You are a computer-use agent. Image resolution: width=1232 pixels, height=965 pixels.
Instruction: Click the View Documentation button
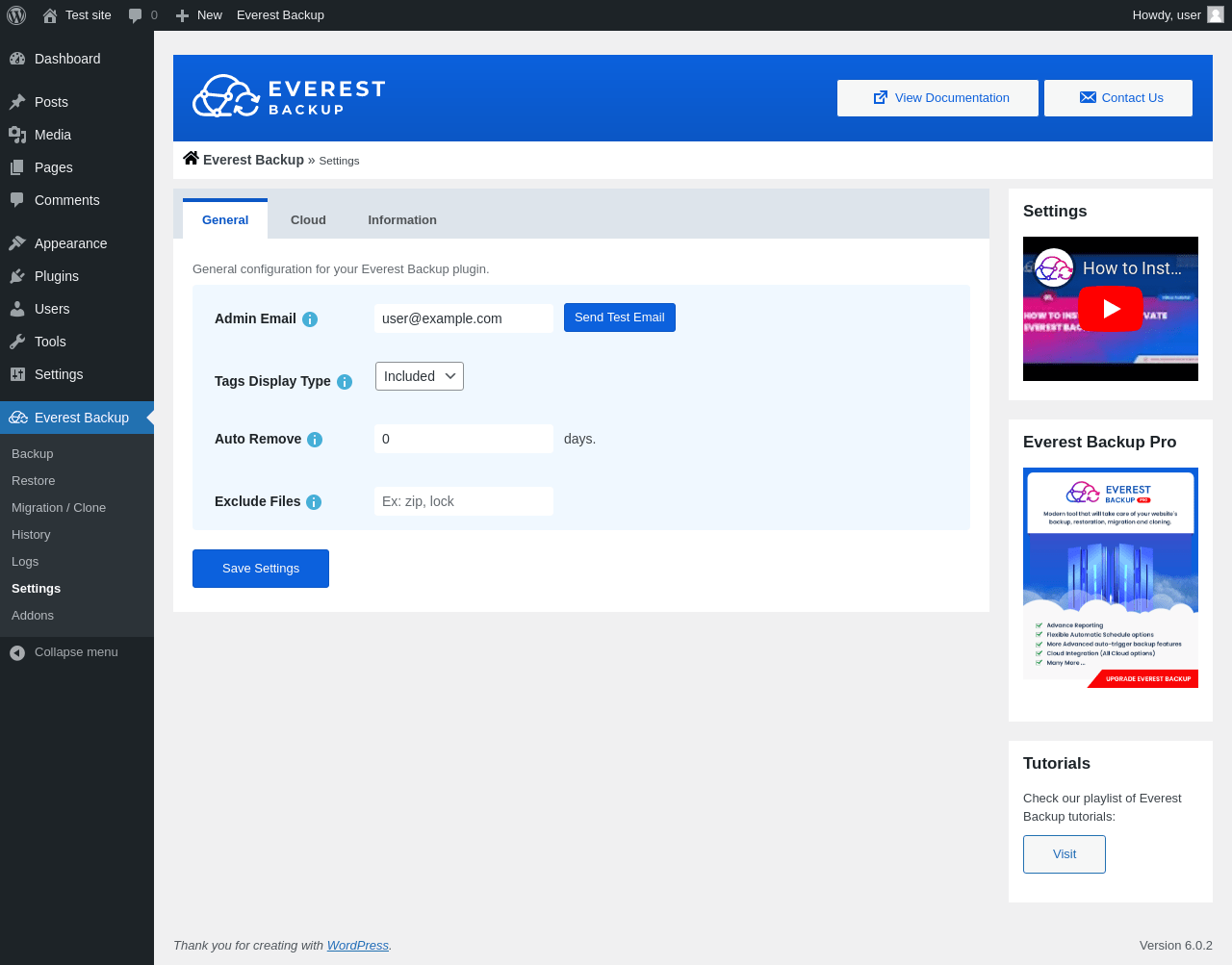pyautogui.click(x=937, y=98)
